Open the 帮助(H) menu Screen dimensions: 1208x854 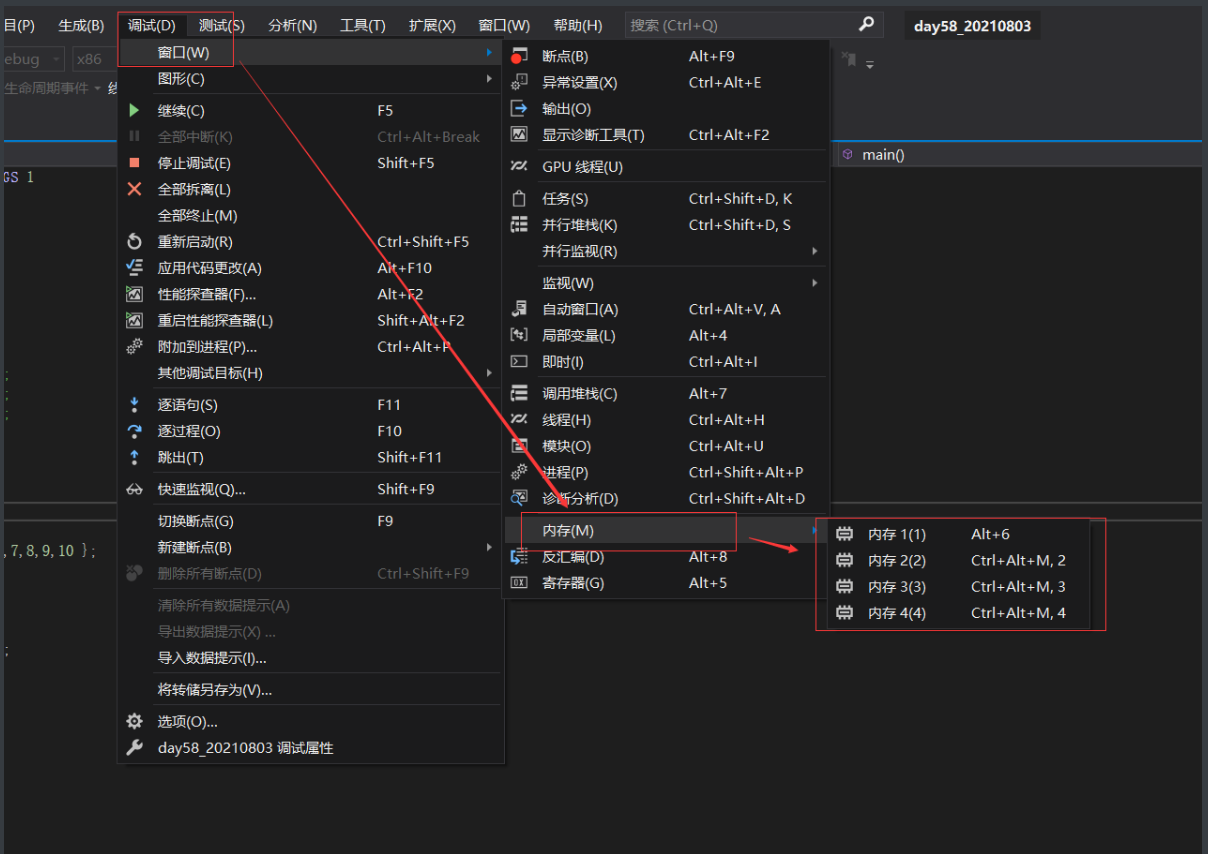pyautogui.click(x=578, y=25)
